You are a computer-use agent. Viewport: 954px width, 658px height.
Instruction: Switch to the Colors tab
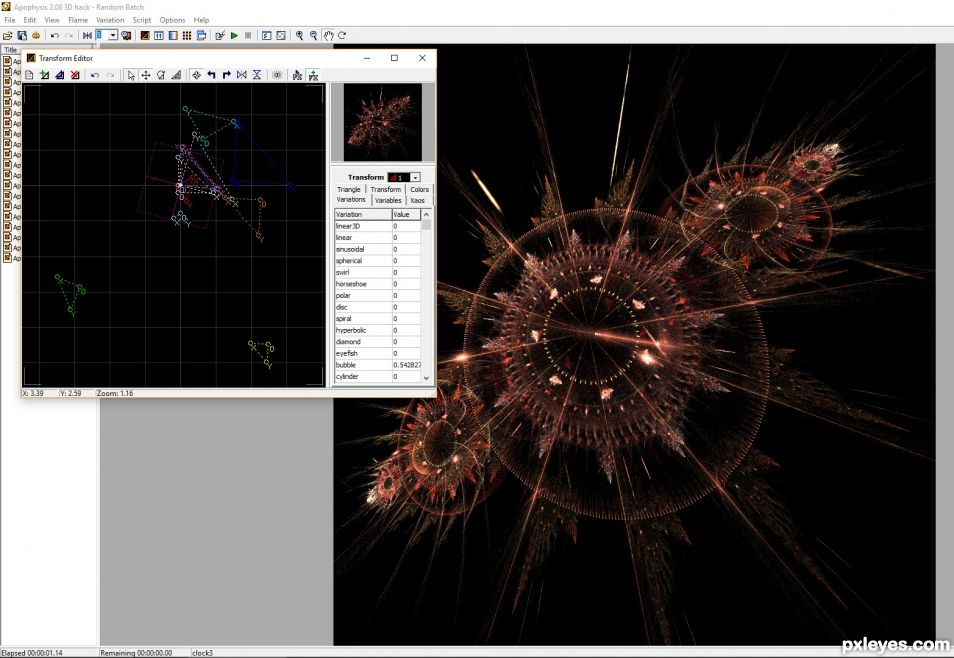click(419, 189)
